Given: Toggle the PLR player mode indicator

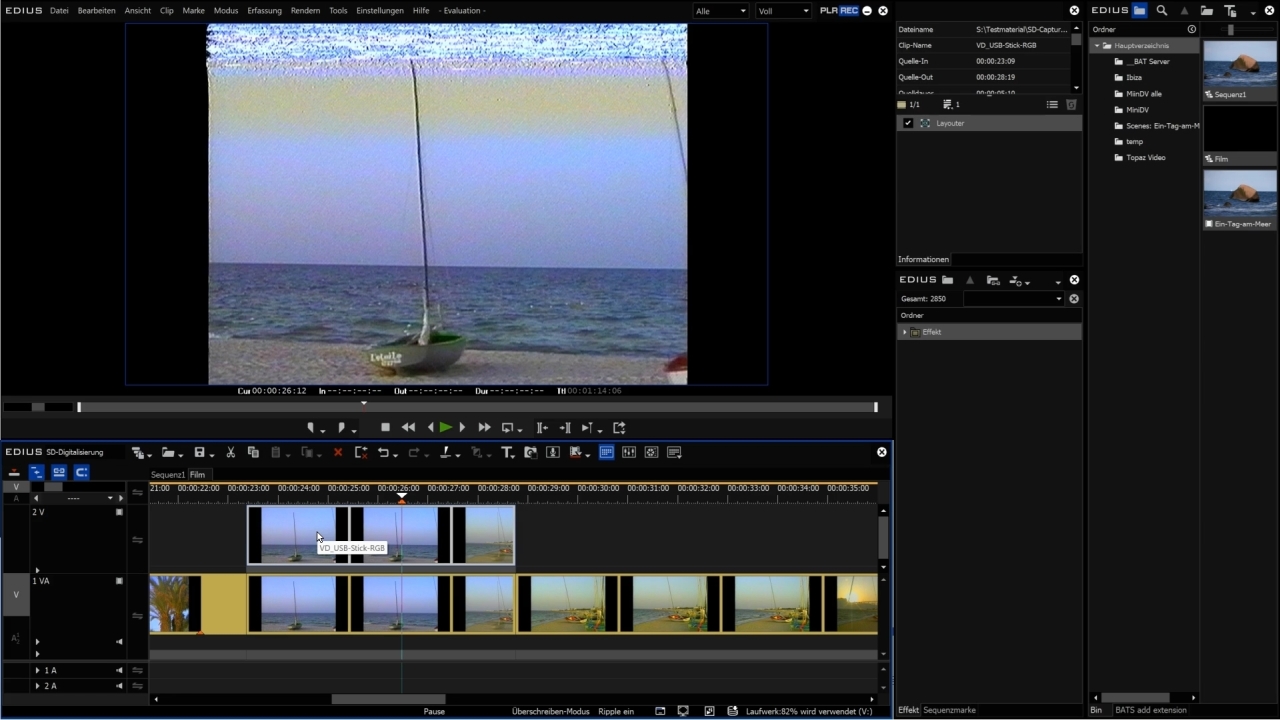Looking at the screenshot, I should tap(829, 10).
